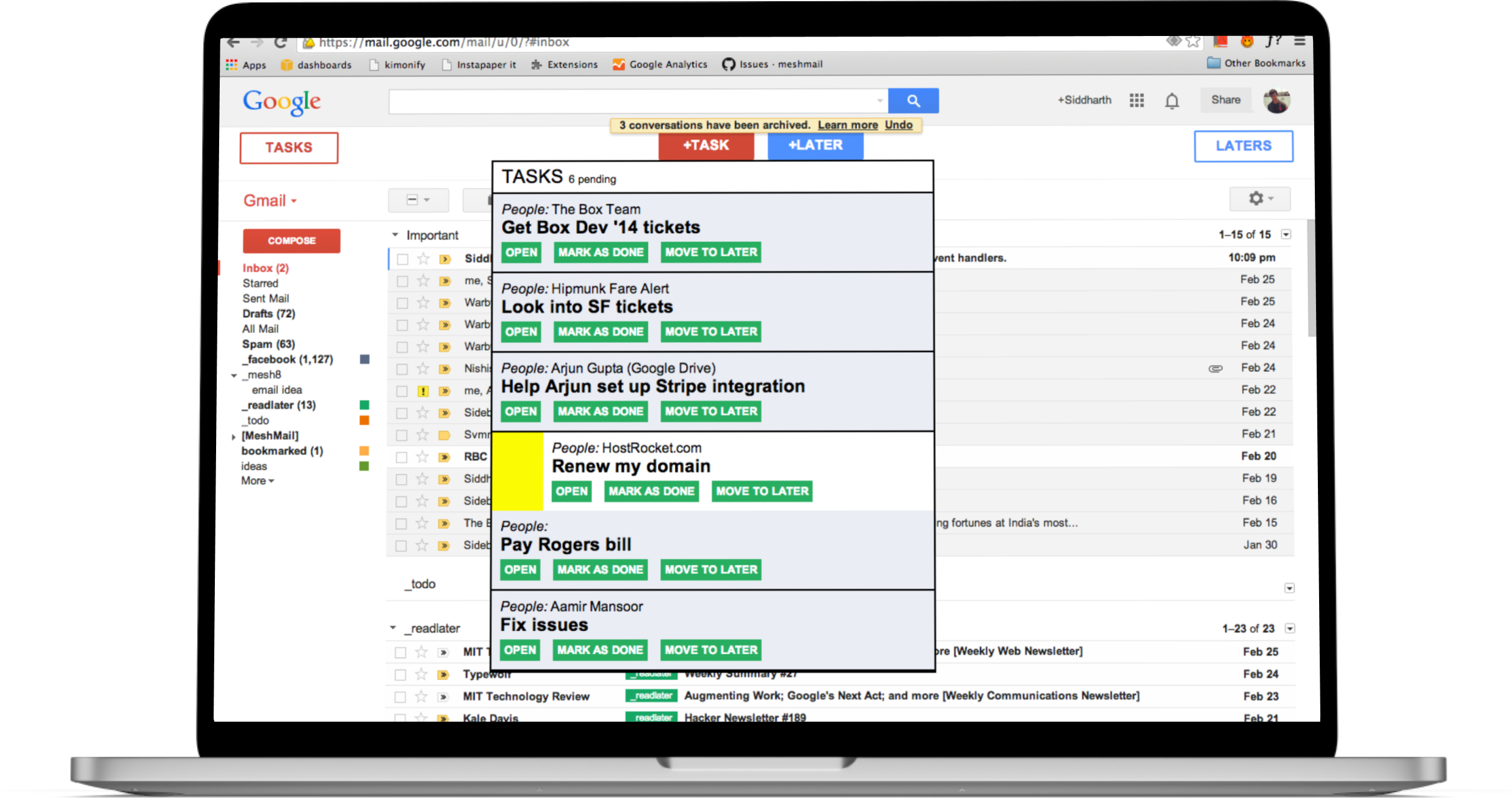Click the blue _facebook label color square
The image size is (1512, 809).
(x=364, y=359)
